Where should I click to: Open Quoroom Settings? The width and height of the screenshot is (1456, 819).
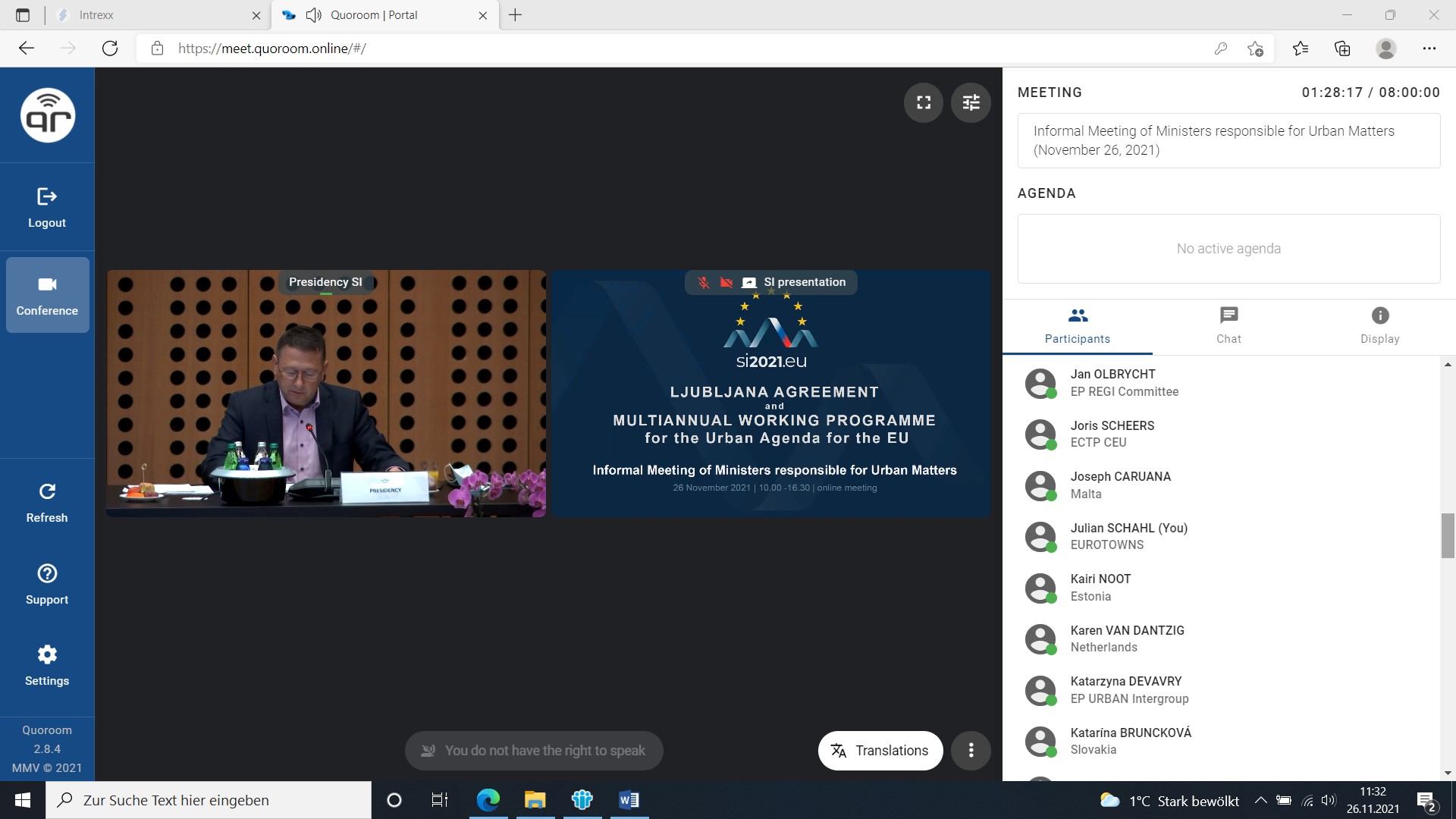[x=47, y=665]
